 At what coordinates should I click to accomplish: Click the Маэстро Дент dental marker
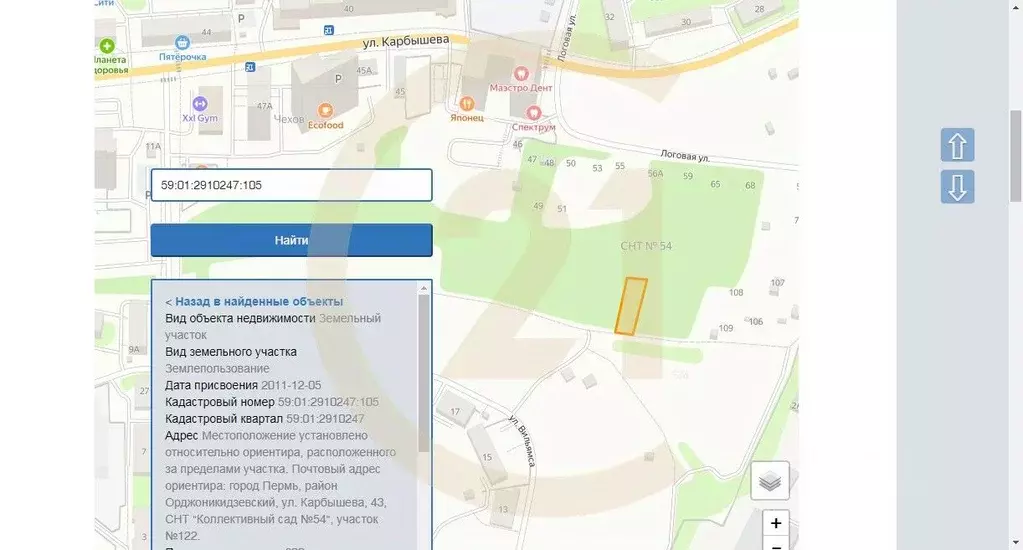click(x=520, y=73)
